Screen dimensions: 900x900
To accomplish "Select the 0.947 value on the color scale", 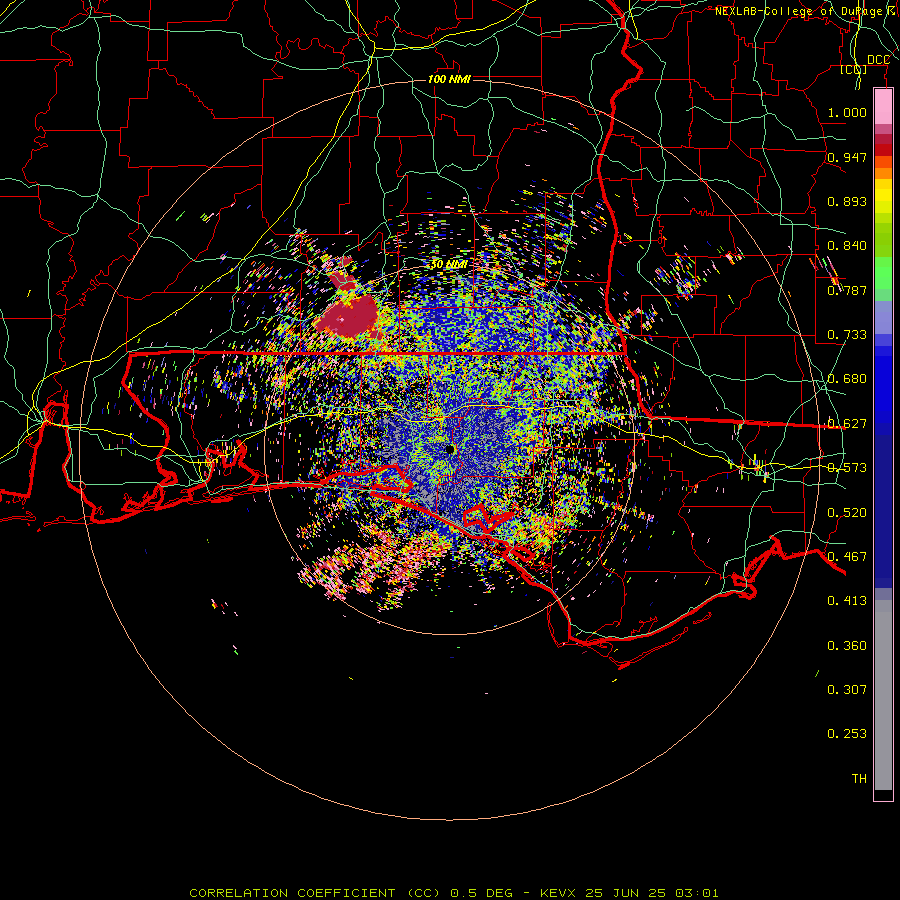I will click(x=847, y=157).
